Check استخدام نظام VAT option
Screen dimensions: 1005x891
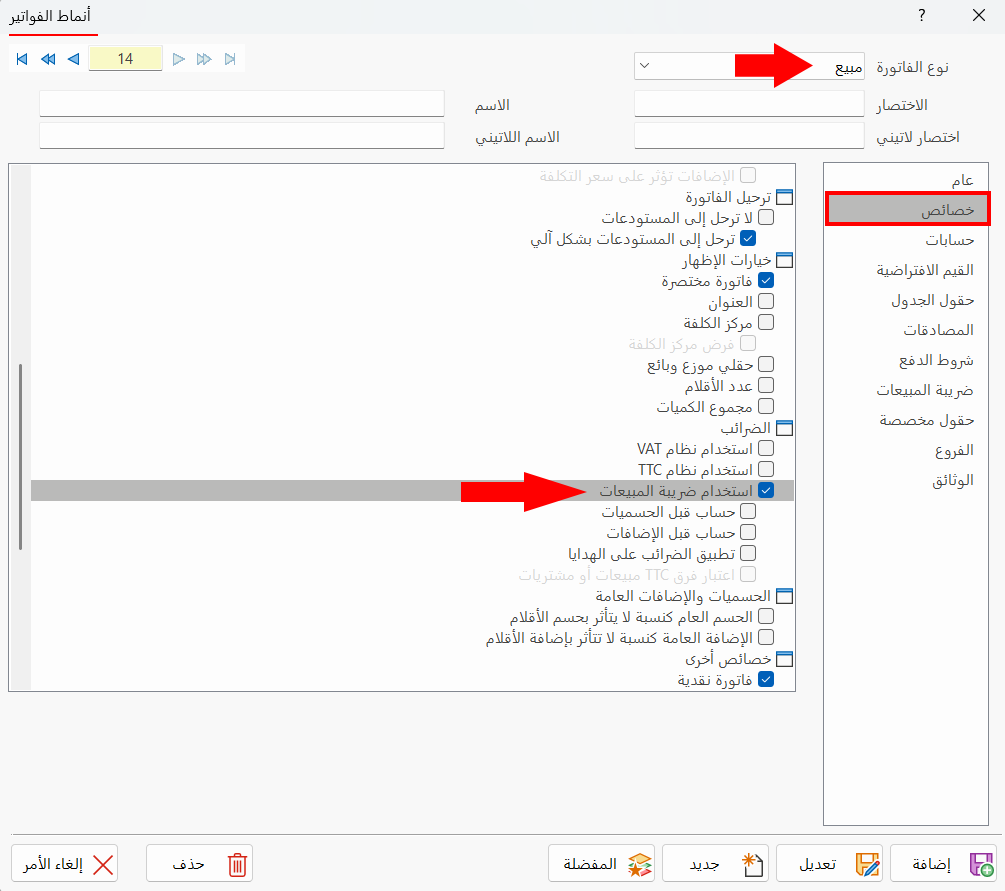click(x=766, y=448)
